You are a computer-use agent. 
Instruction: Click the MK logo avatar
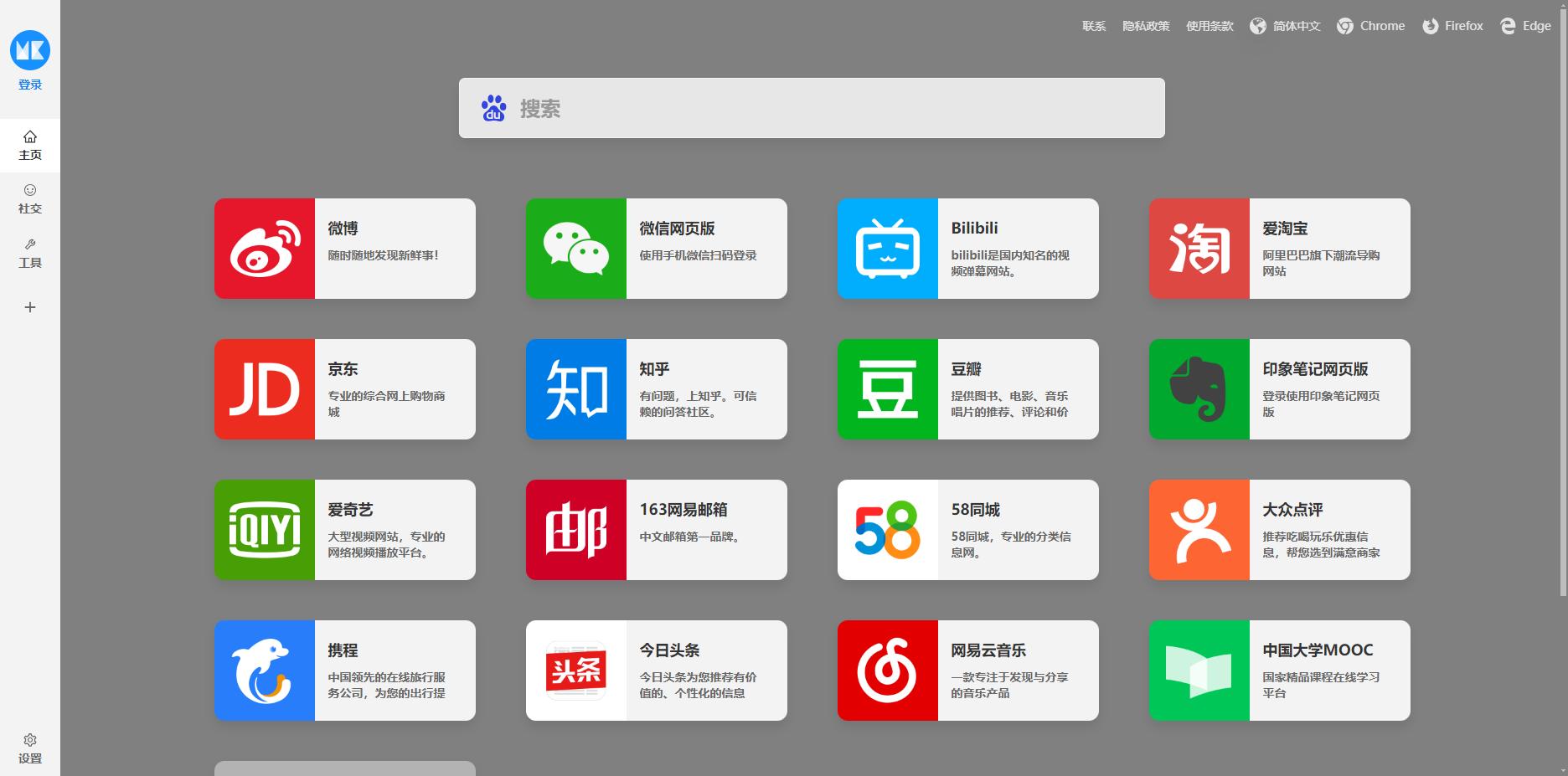(30, 50)
